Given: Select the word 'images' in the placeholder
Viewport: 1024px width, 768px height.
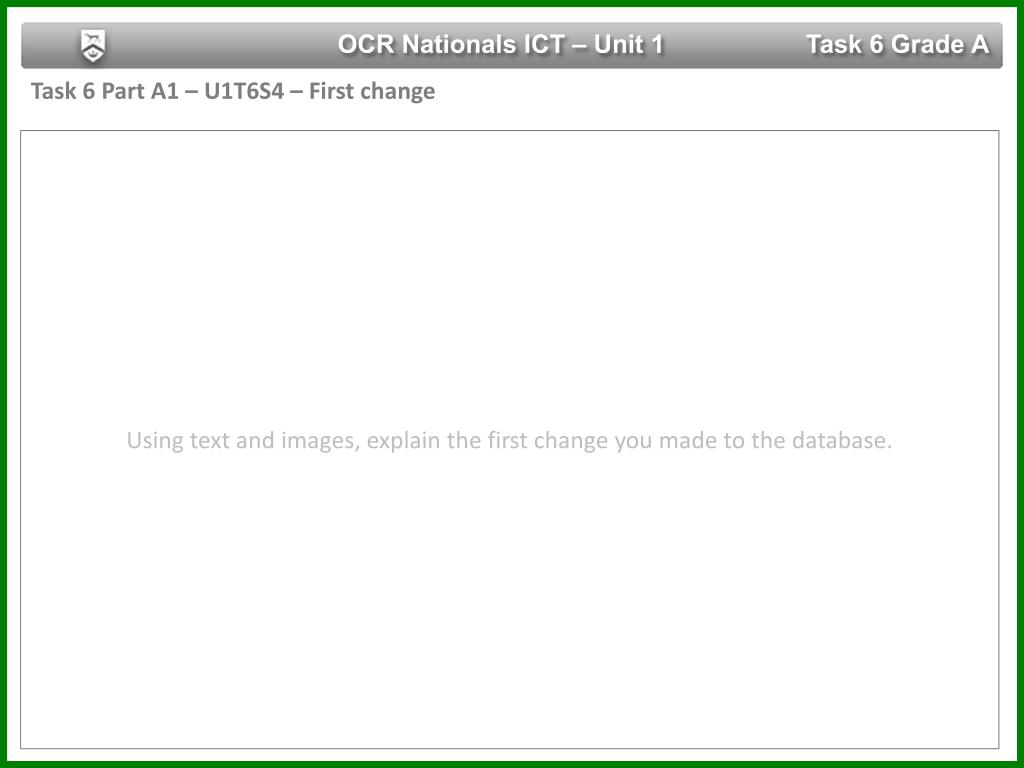Looking at the screenshot, I should click(x=319, y=441).
